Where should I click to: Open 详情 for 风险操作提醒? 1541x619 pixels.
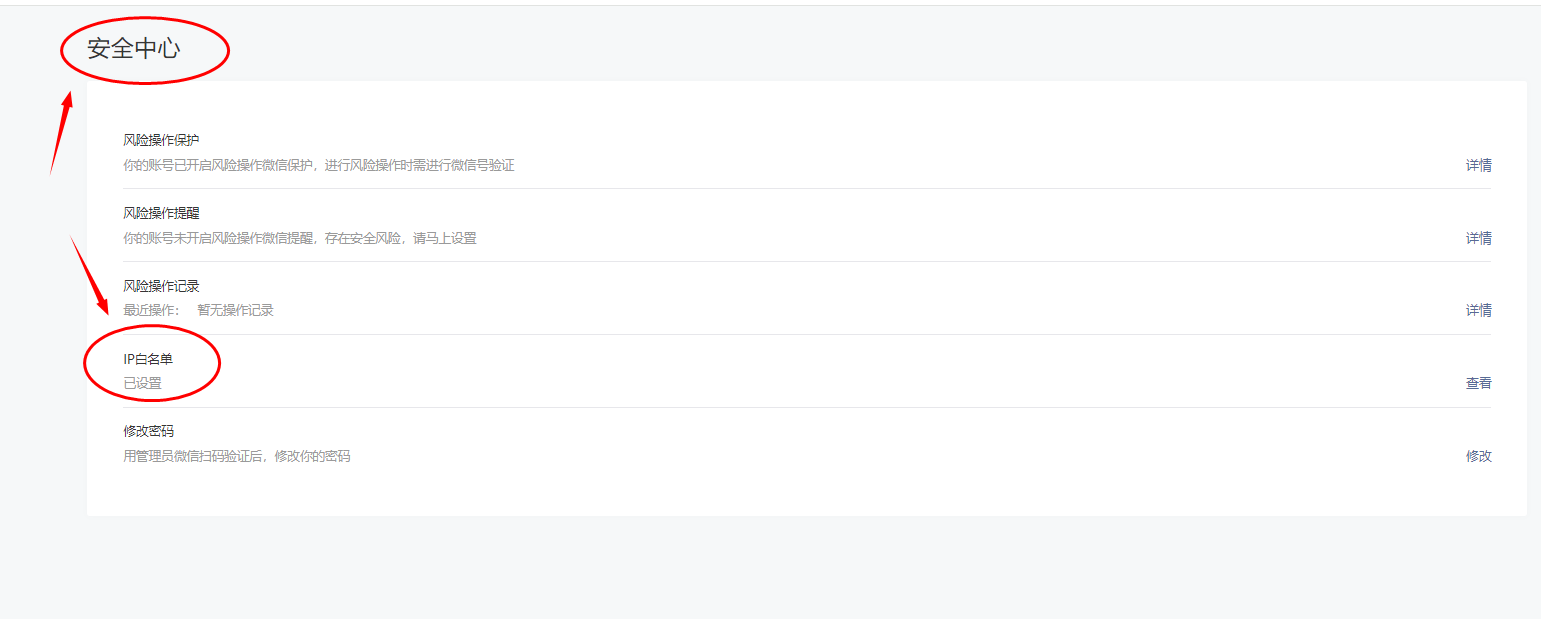(x=1478, y=239)
